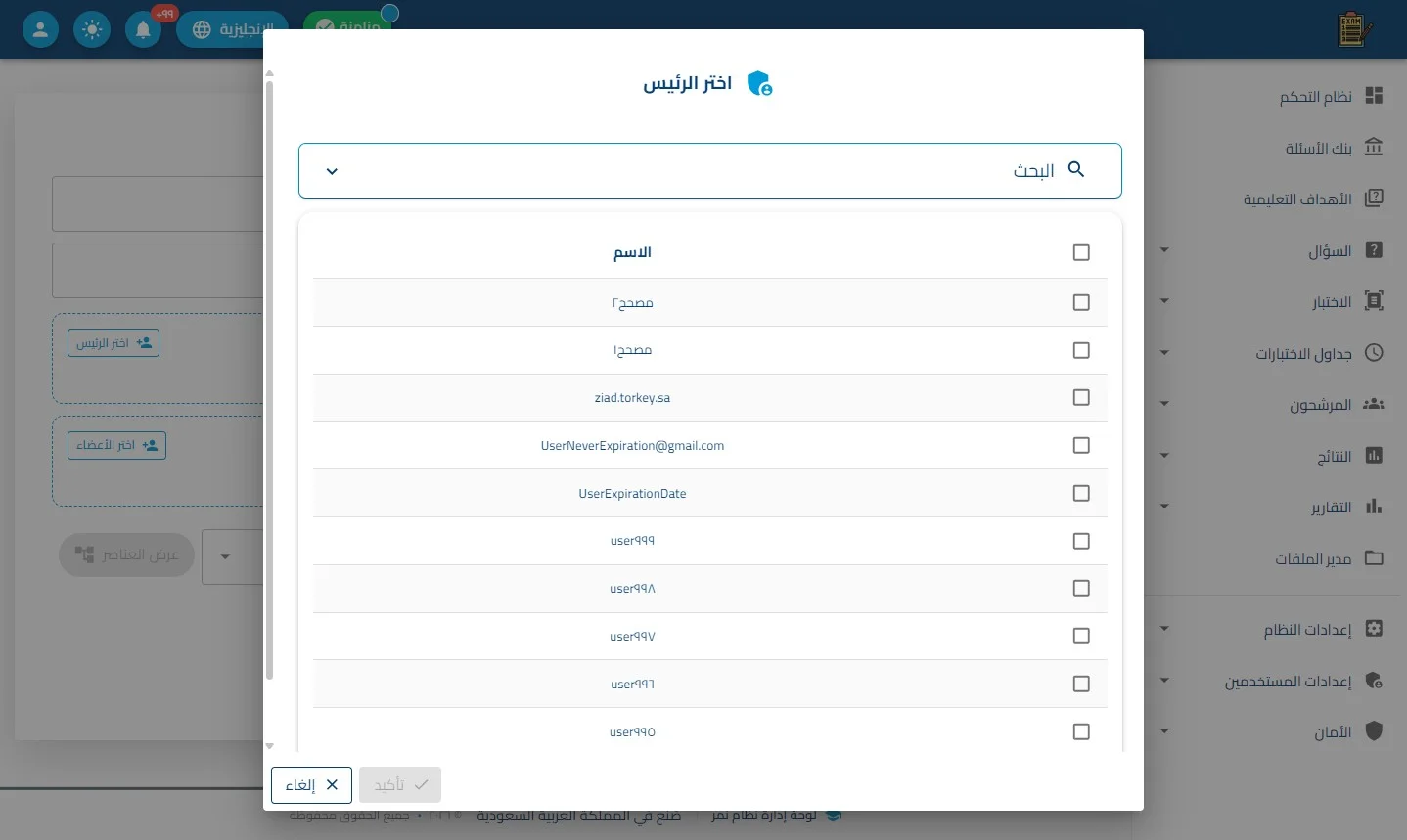
Task: Click the نظام التحكم dashboard icon
Action: pyautogui.click(x=1374, y=95)
